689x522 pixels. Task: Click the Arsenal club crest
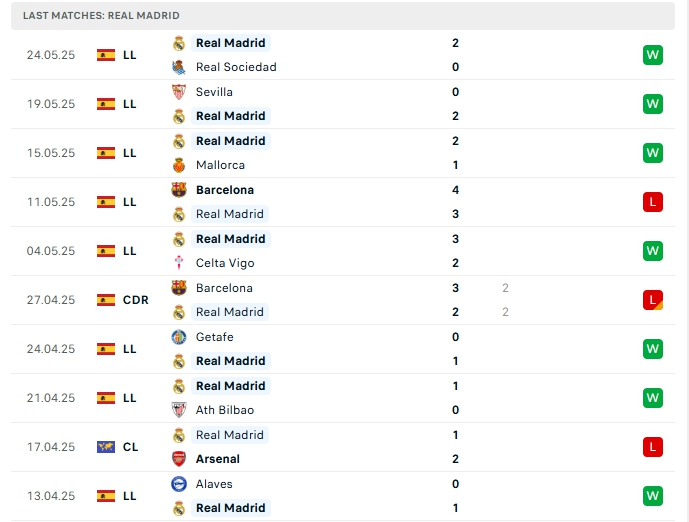179,459
